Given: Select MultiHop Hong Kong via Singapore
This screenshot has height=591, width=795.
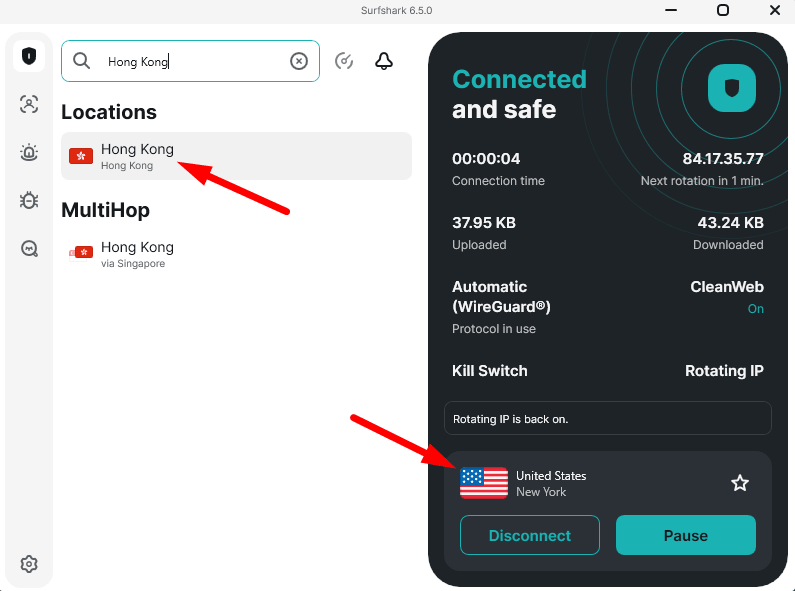Looking at the screenshot, I should 236,254.
